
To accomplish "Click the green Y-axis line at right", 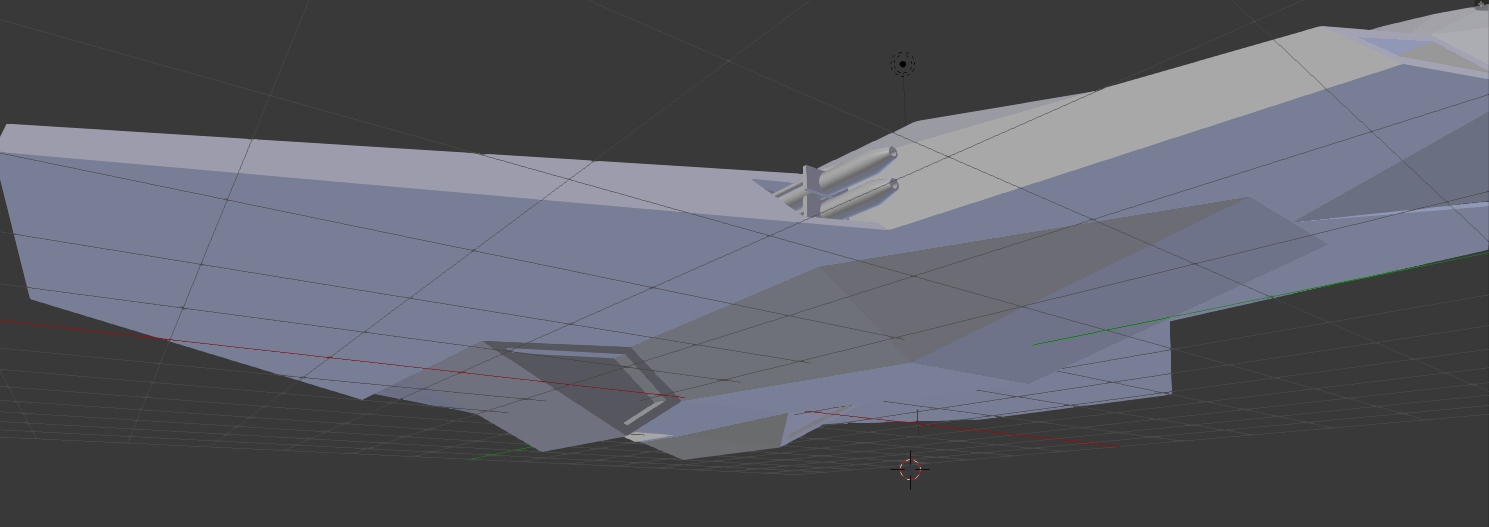I will click(x=1100, y=332).
